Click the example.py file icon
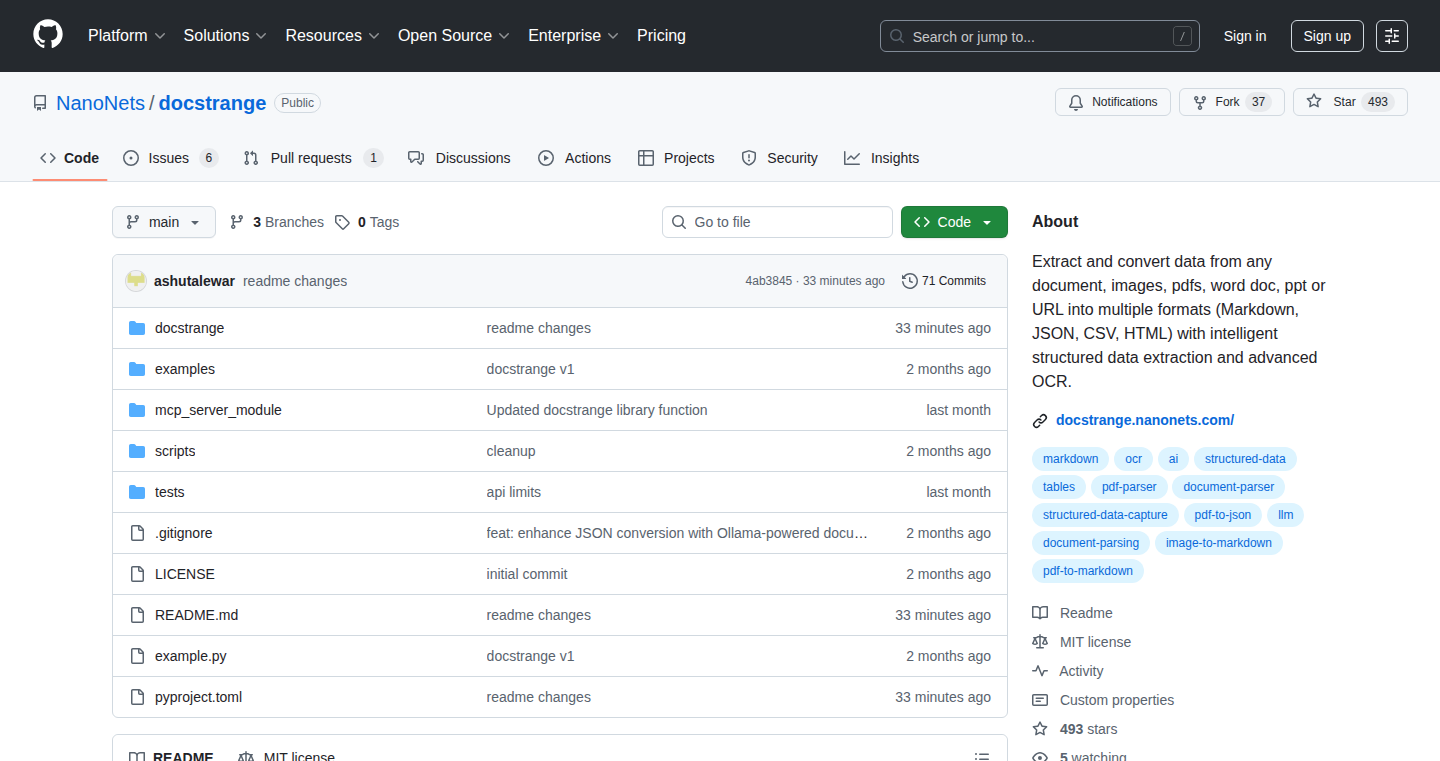This screenshot has height=761, width=1440. pyautogui.click(x=137, y=656)
